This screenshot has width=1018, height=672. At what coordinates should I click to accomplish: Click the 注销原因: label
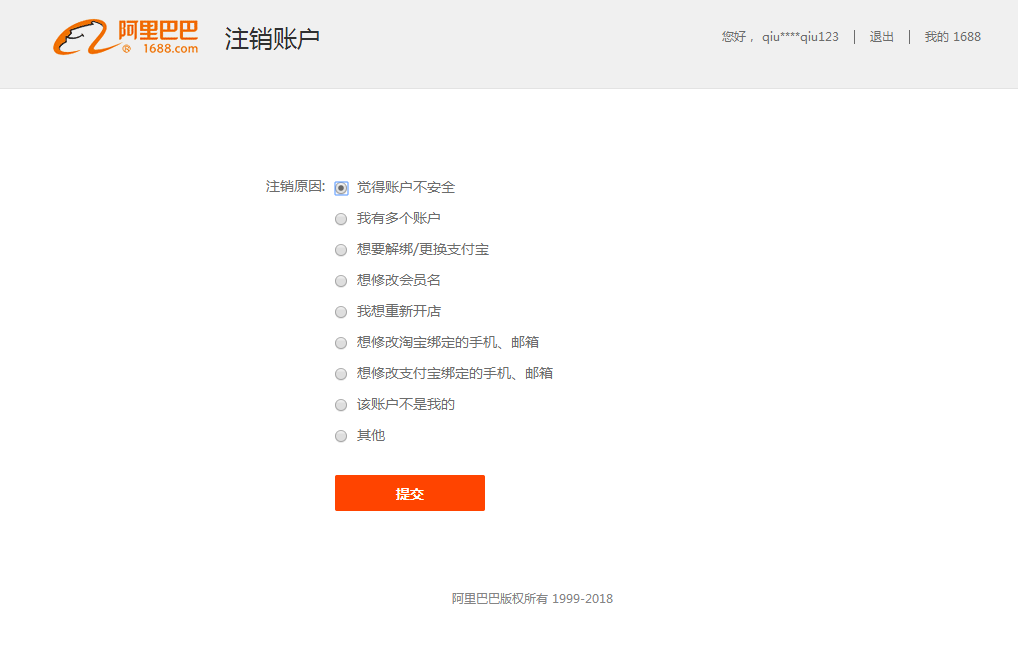tap(295, 187)
